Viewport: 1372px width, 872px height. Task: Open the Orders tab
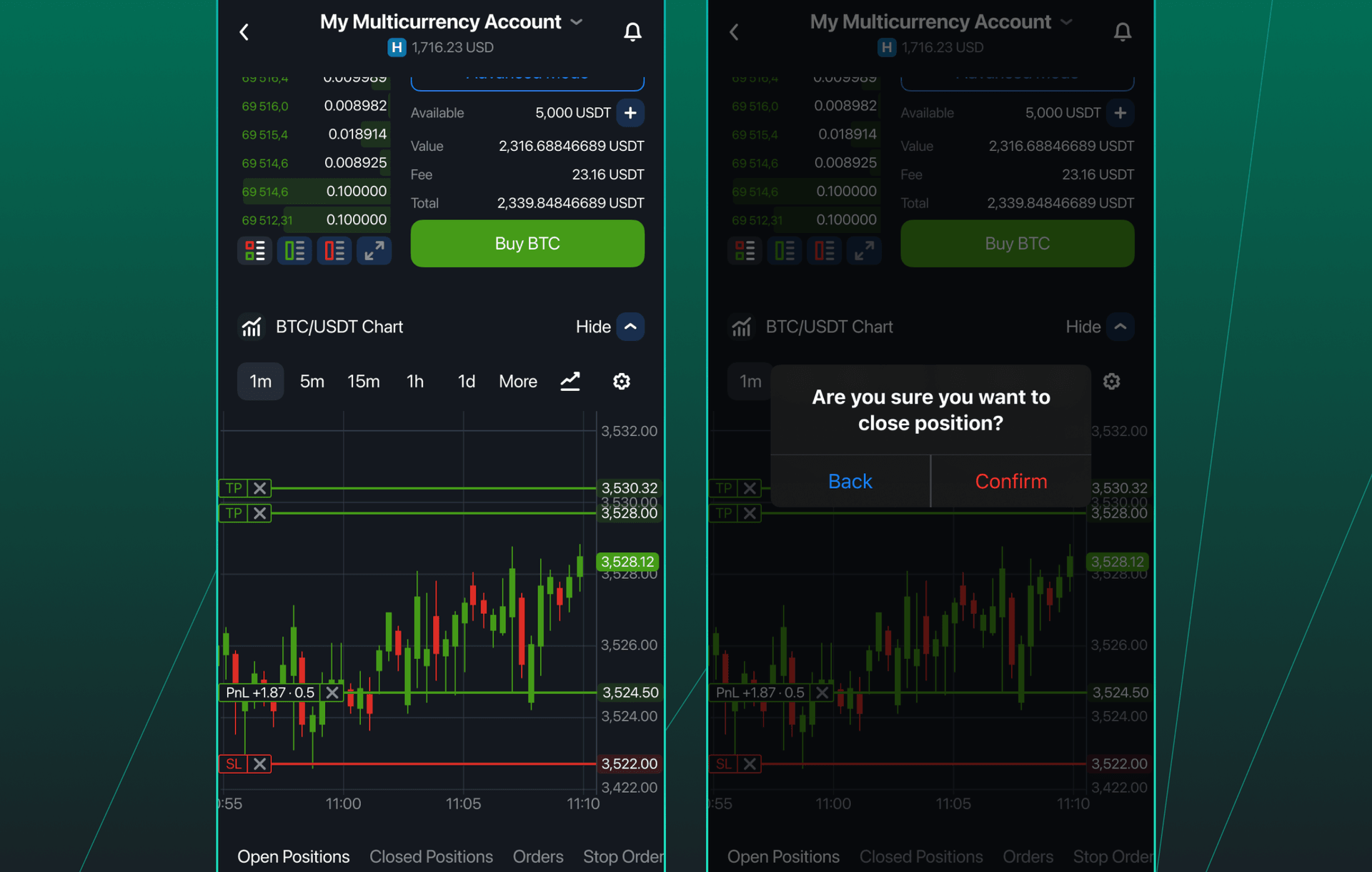538,856
